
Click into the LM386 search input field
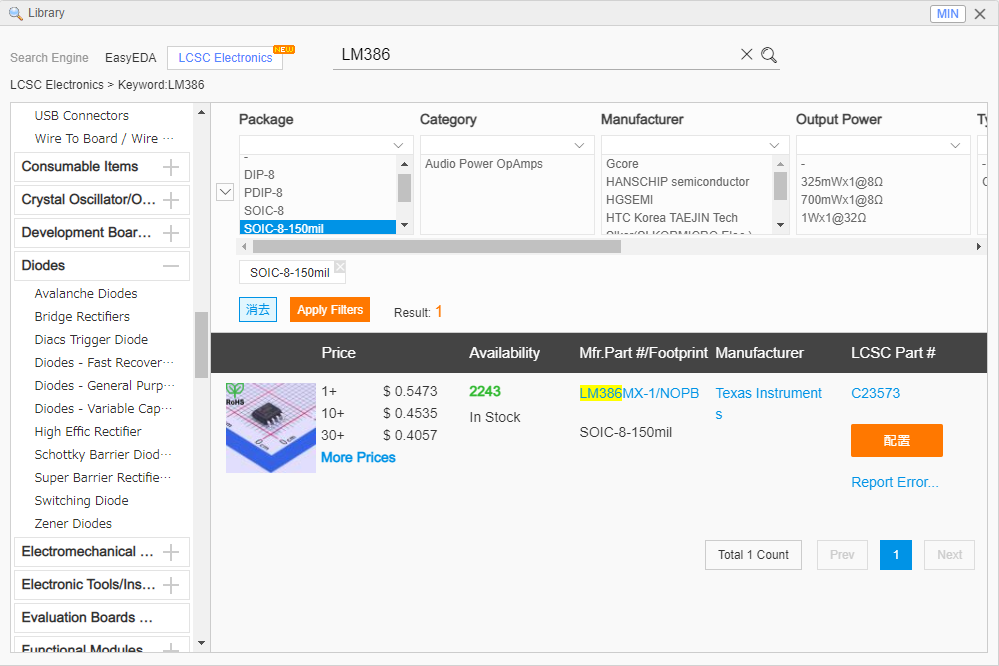[535, 55]
